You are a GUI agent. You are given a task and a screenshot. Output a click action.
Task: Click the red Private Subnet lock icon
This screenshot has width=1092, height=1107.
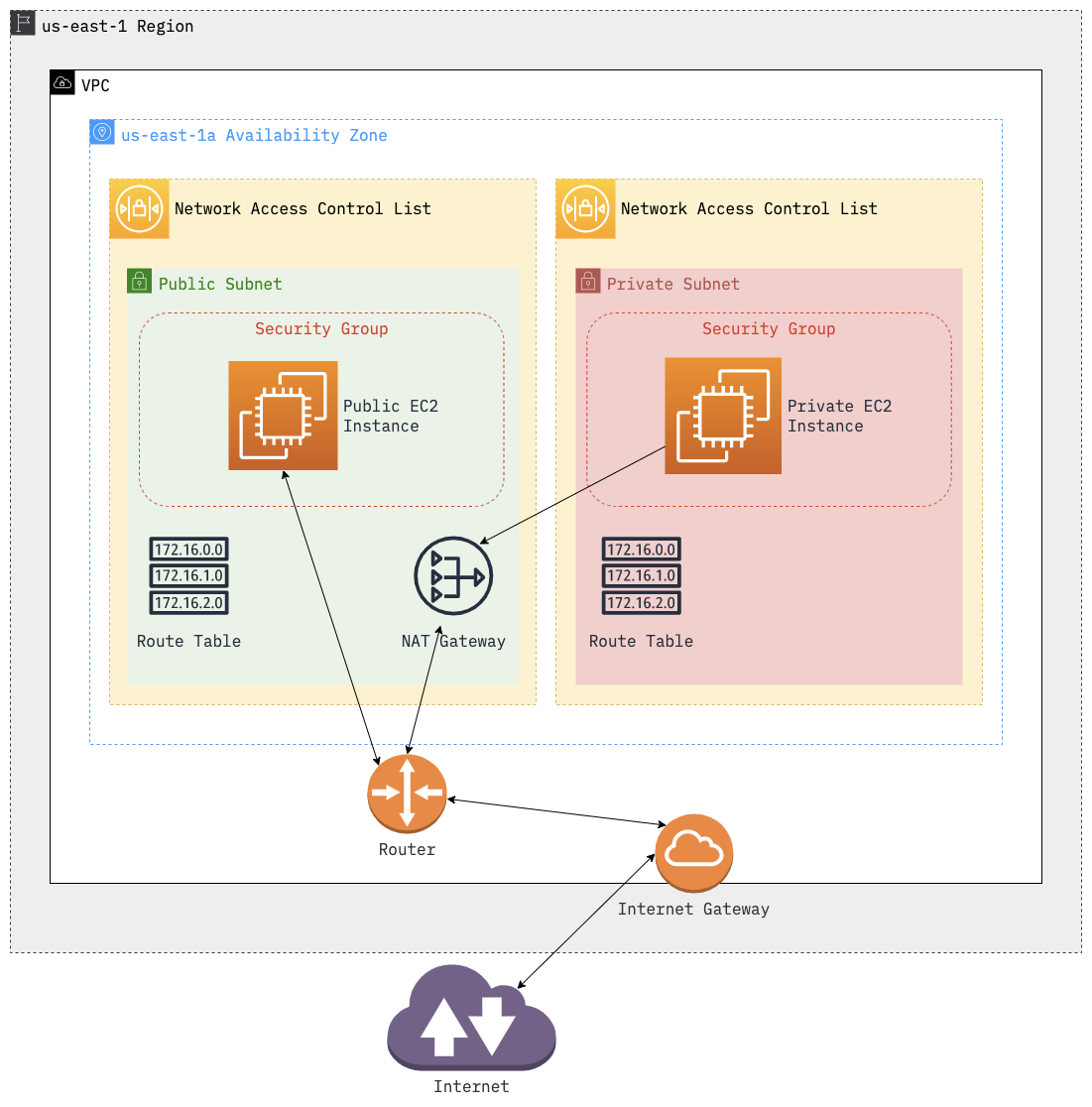tap(588, 281)
